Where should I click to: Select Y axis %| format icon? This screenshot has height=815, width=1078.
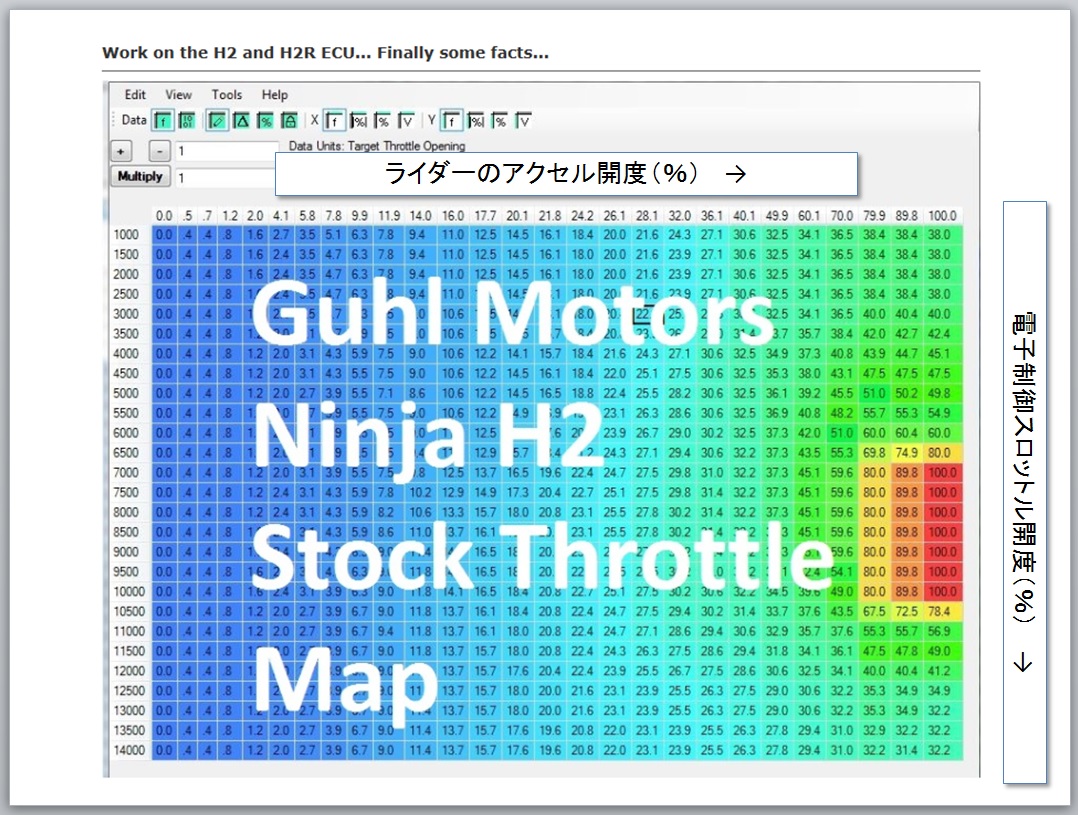coord(476,121)
